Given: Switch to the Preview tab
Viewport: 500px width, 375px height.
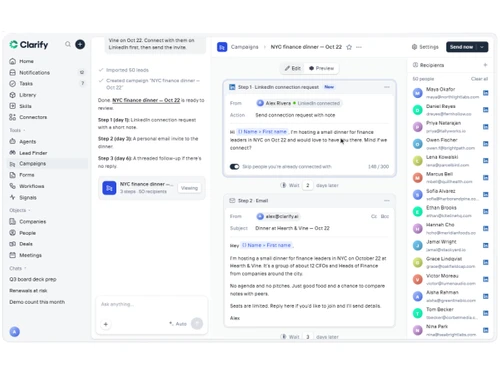Looking at the screenshot, I should (321, 68).
